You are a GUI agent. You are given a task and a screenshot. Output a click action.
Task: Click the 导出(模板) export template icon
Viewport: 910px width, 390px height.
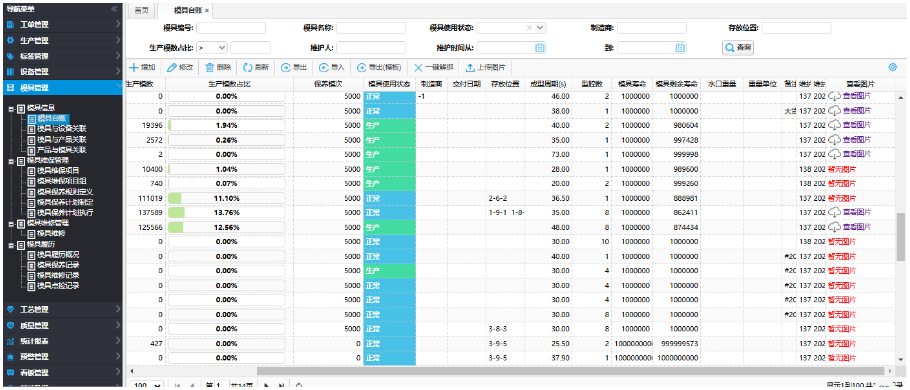pyautogui.click(x=362, y=67)
